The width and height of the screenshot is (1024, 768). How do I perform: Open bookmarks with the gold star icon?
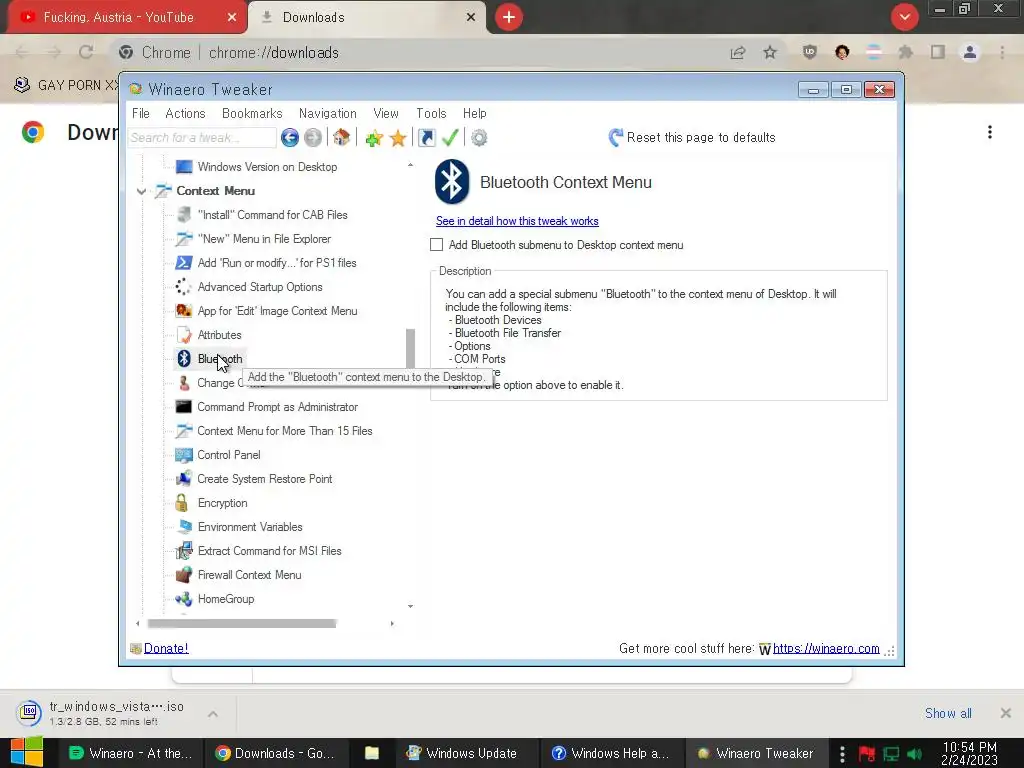pos(398,138)
